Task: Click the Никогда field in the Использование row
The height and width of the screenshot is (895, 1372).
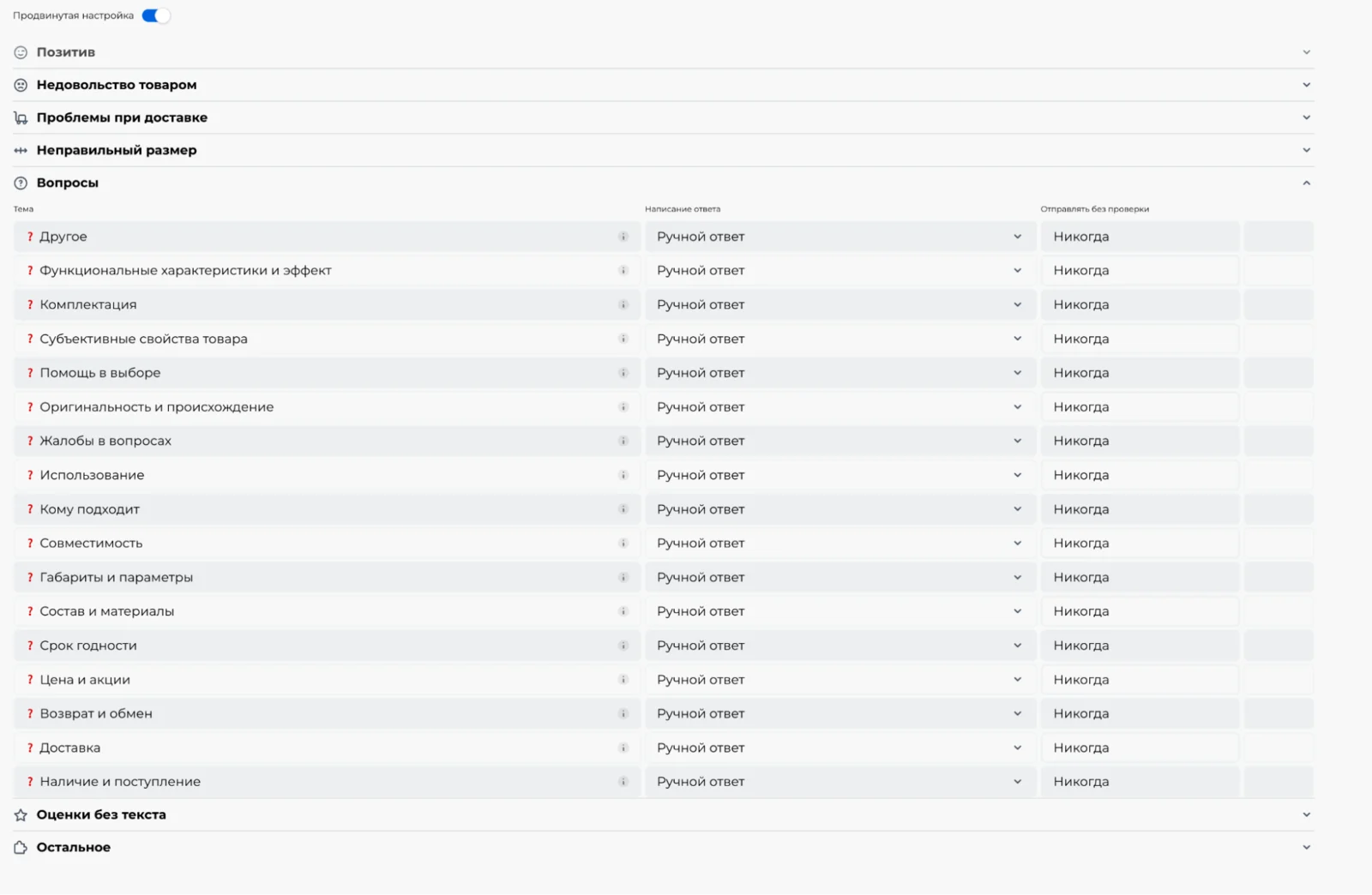Action: 1140,475
